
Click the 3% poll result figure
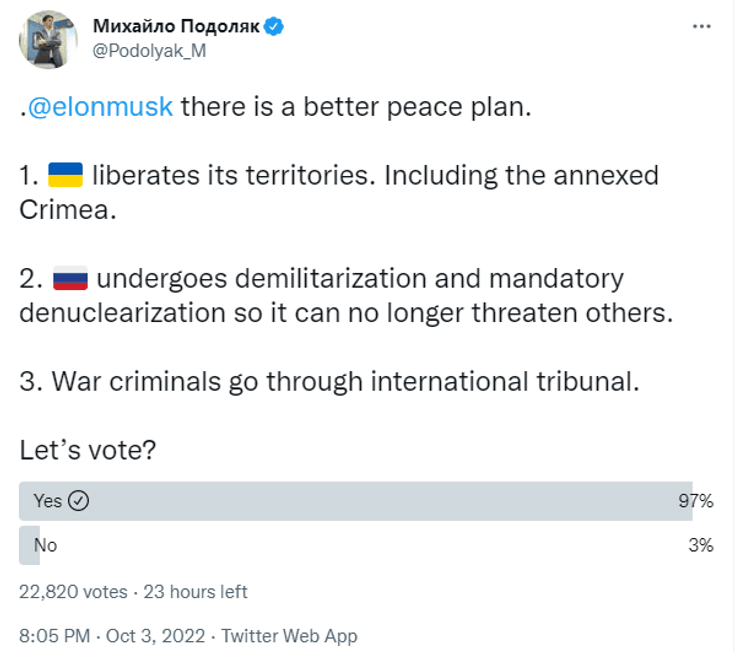(700, 545)
